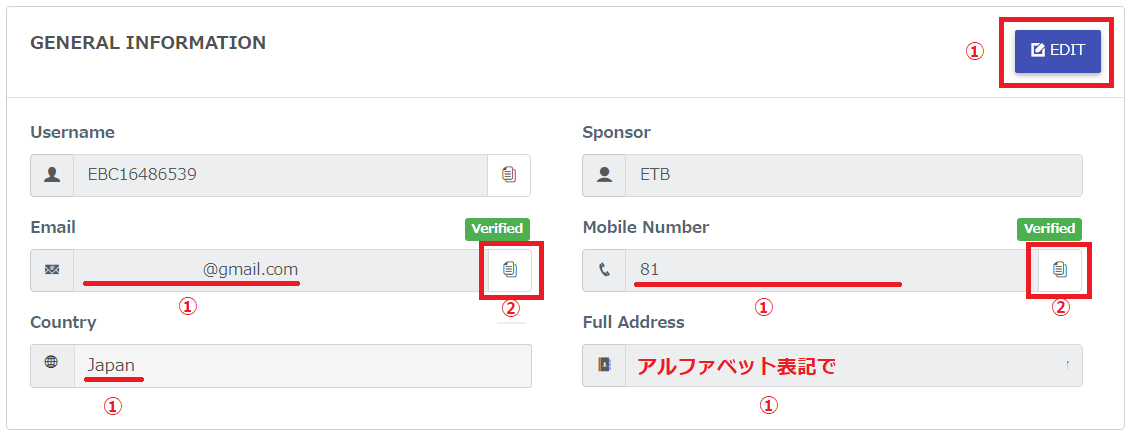1135x441 pixels.
Task: Click the person icon beside Sponsor field
Action: coord(604,175)
